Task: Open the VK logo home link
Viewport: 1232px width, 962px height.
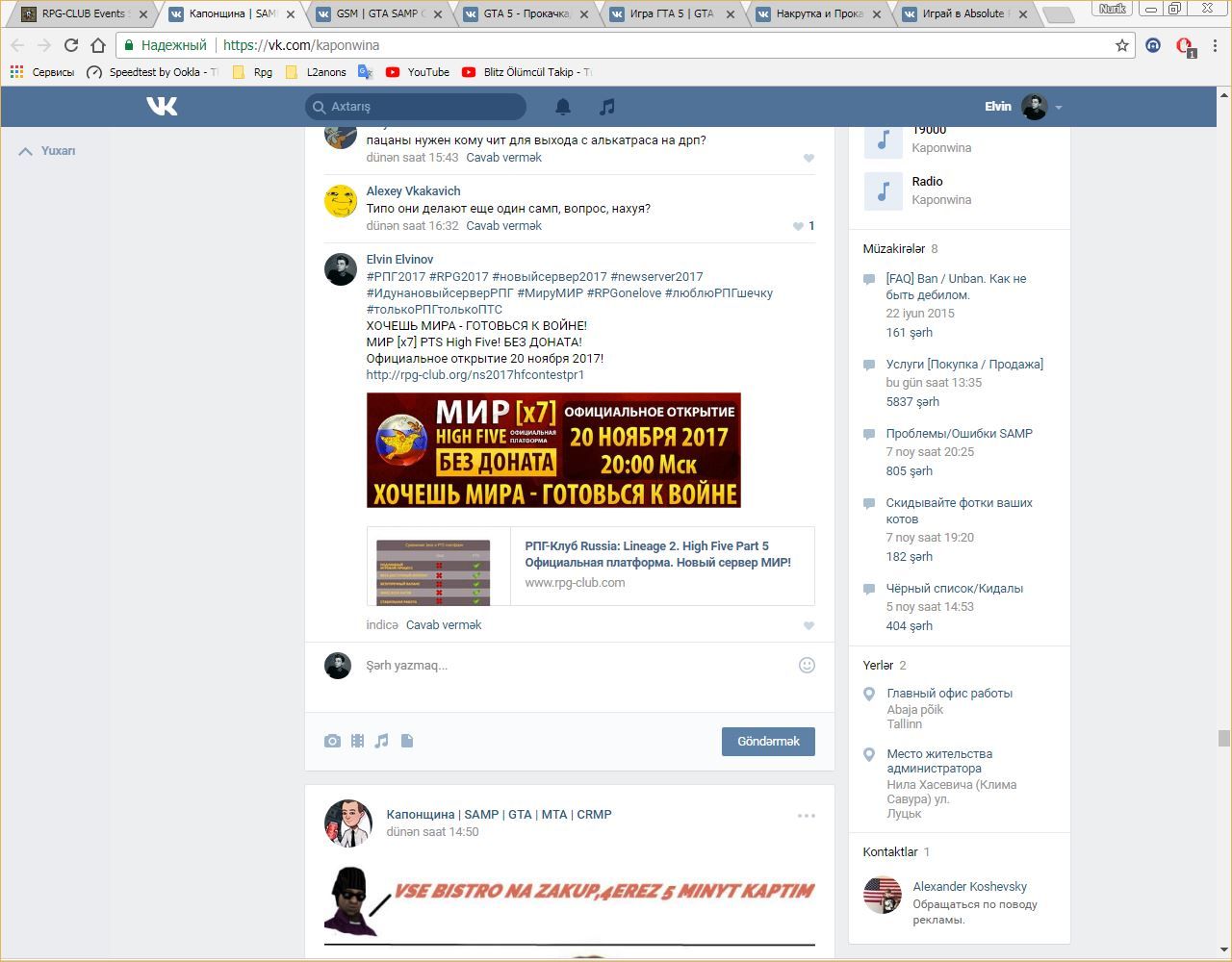Action: tap(162, 106)
